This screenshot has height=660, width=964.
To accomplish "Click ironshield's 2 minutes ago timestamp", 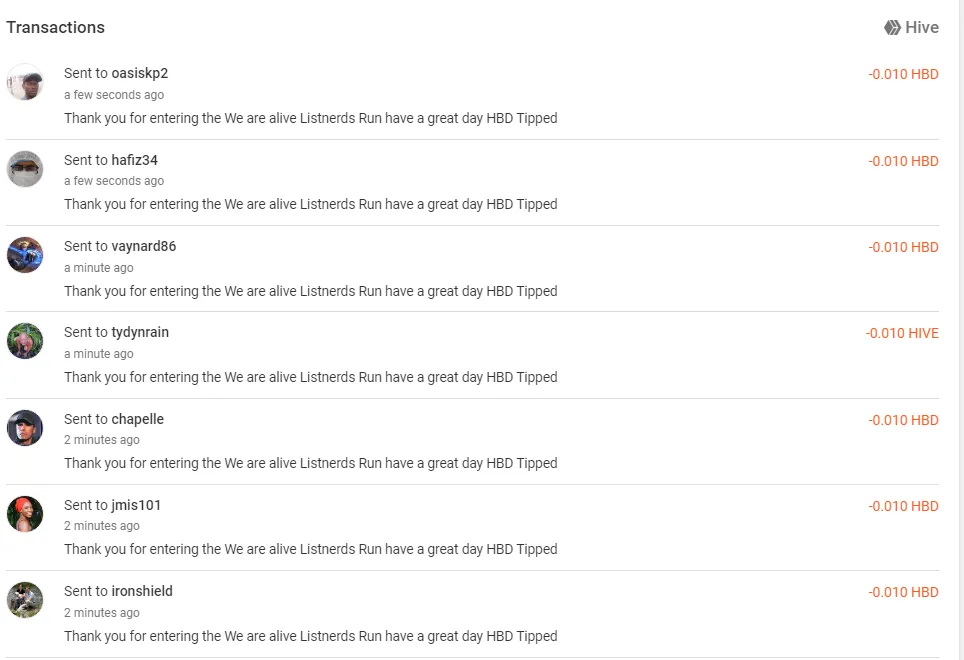I will [x=101, y=613].
